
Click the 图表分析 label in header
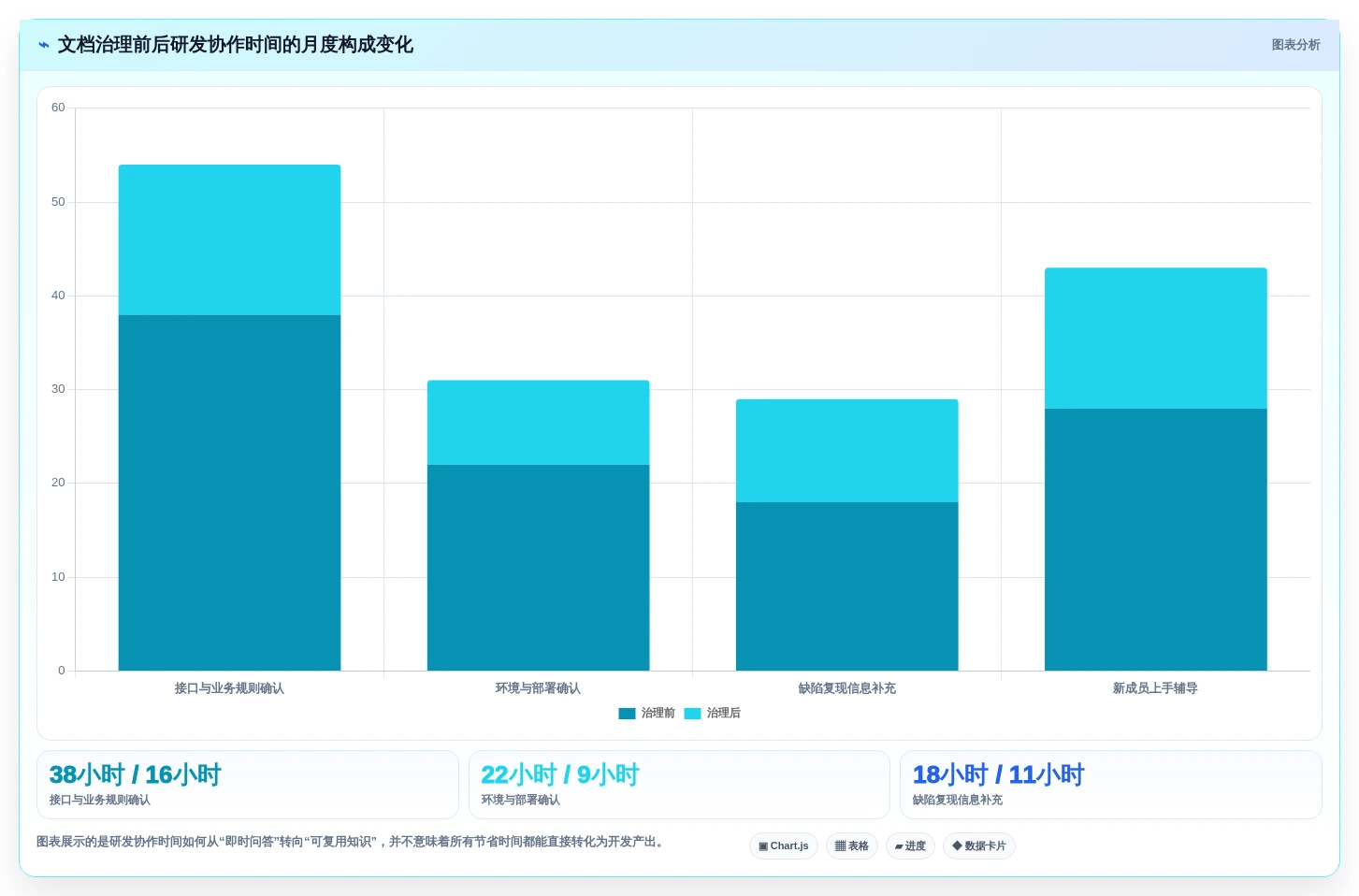click(1295, 45)
